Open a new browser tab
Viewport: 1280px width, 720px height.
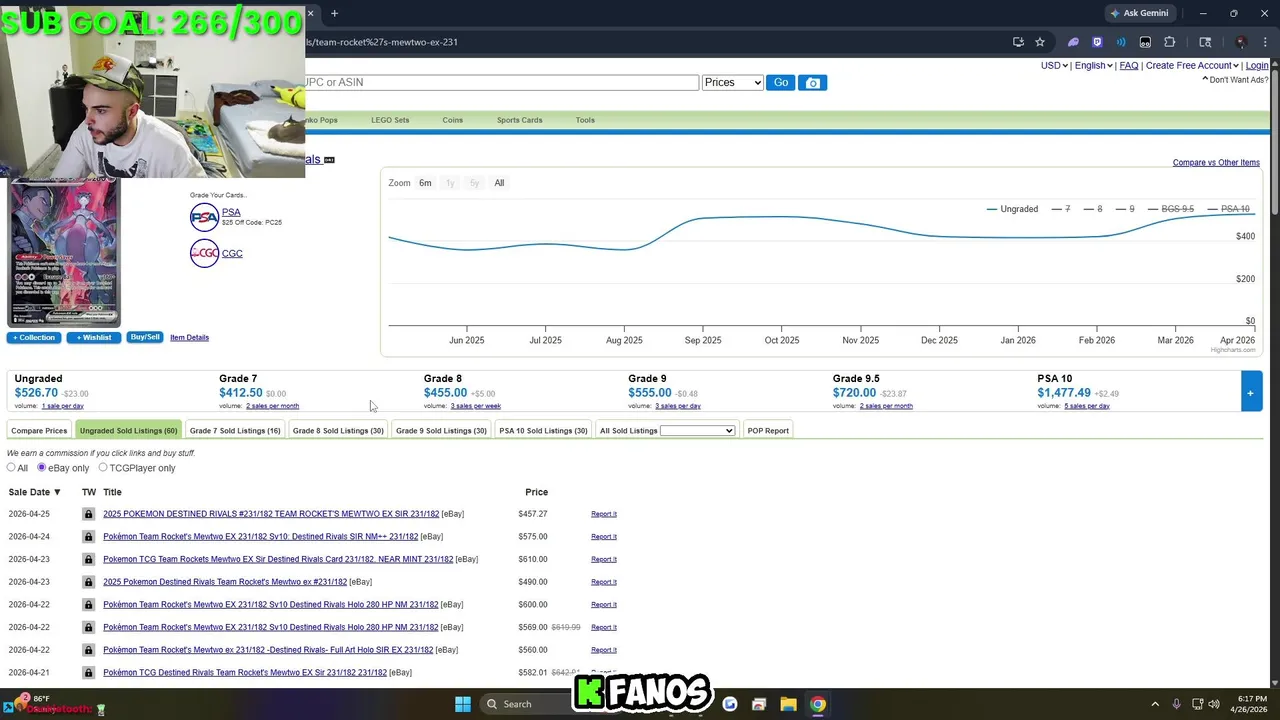pos(334,13)
